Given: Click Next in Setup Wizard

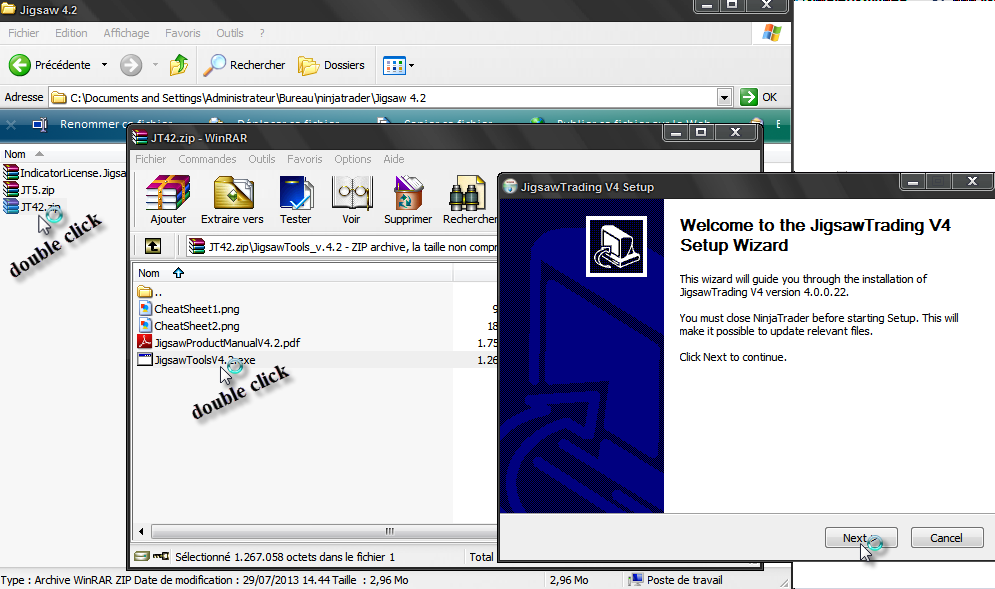Looking at the screenshot, I should (x=861, y=538).
